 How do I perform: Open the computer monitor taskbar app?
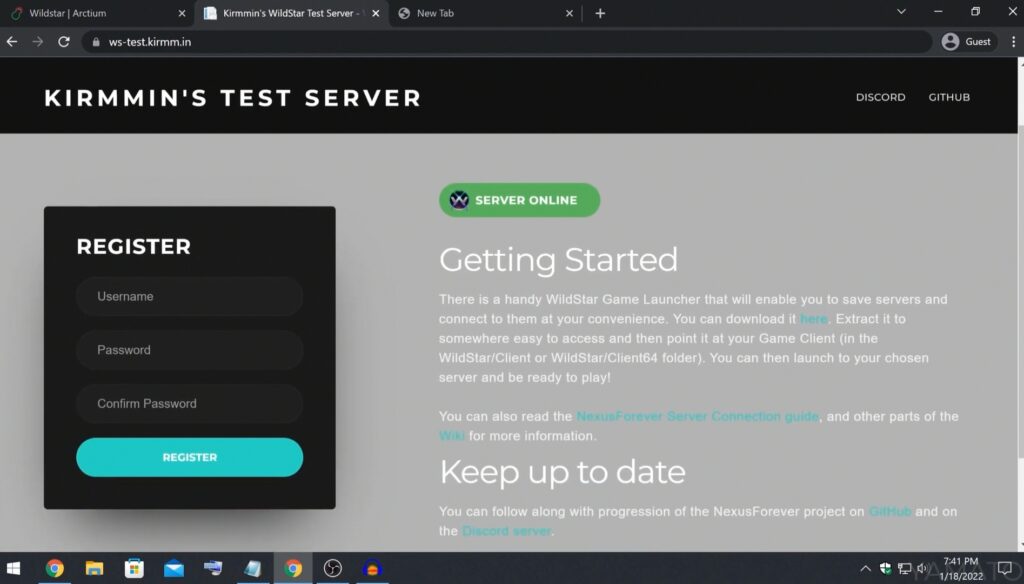click(x=213, y=568)
